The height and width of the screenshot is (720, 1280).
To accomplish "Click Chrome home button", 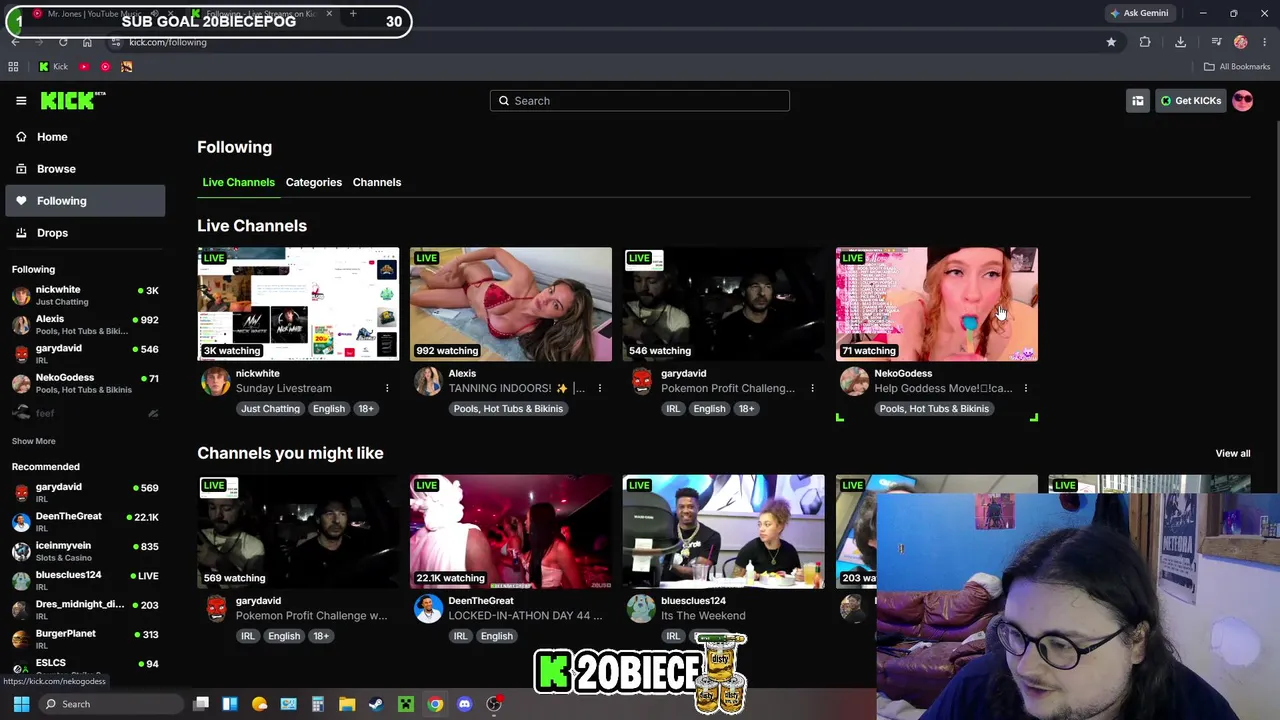I will tap(87, 42).
